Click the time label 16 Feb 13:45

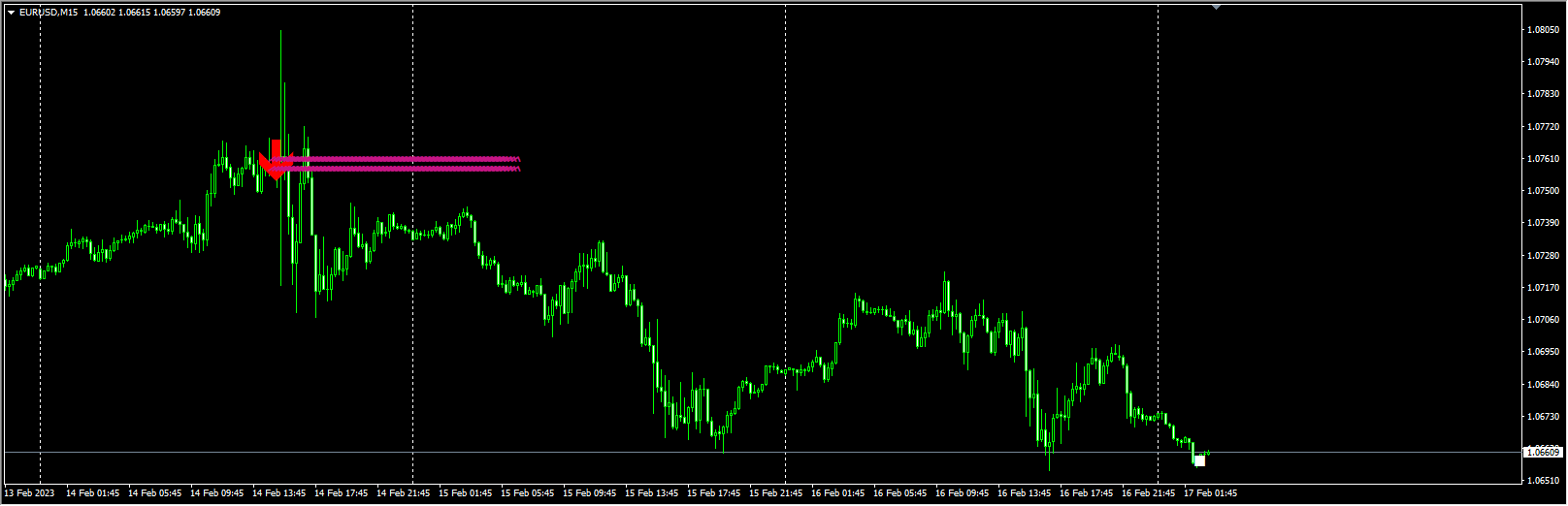(x=1025, y=493)
